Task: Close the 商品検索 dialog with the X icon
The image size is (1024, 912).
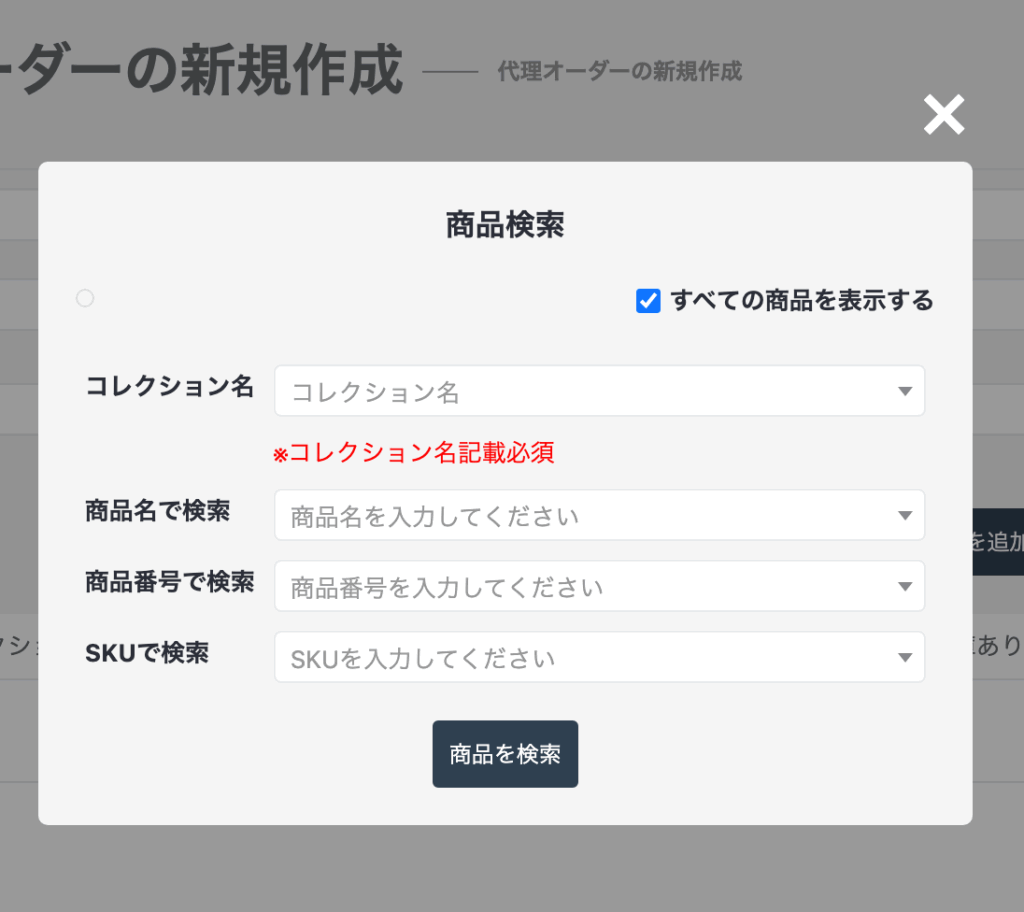Action: (943, 115)
